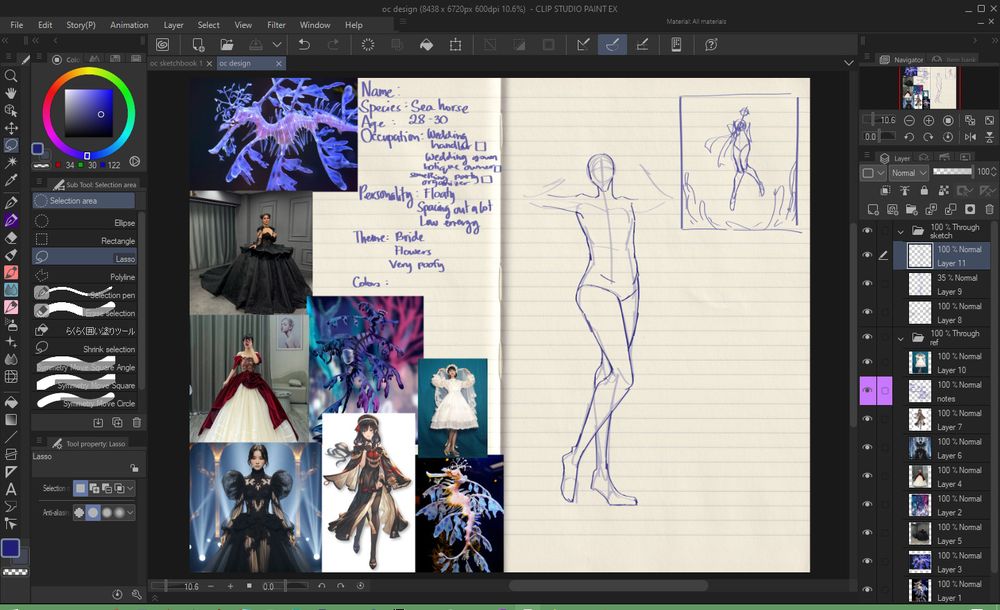Choose the Text tool
This screenshot has width=1000, height=610.
pyautogui.click(x=11, y=489)
